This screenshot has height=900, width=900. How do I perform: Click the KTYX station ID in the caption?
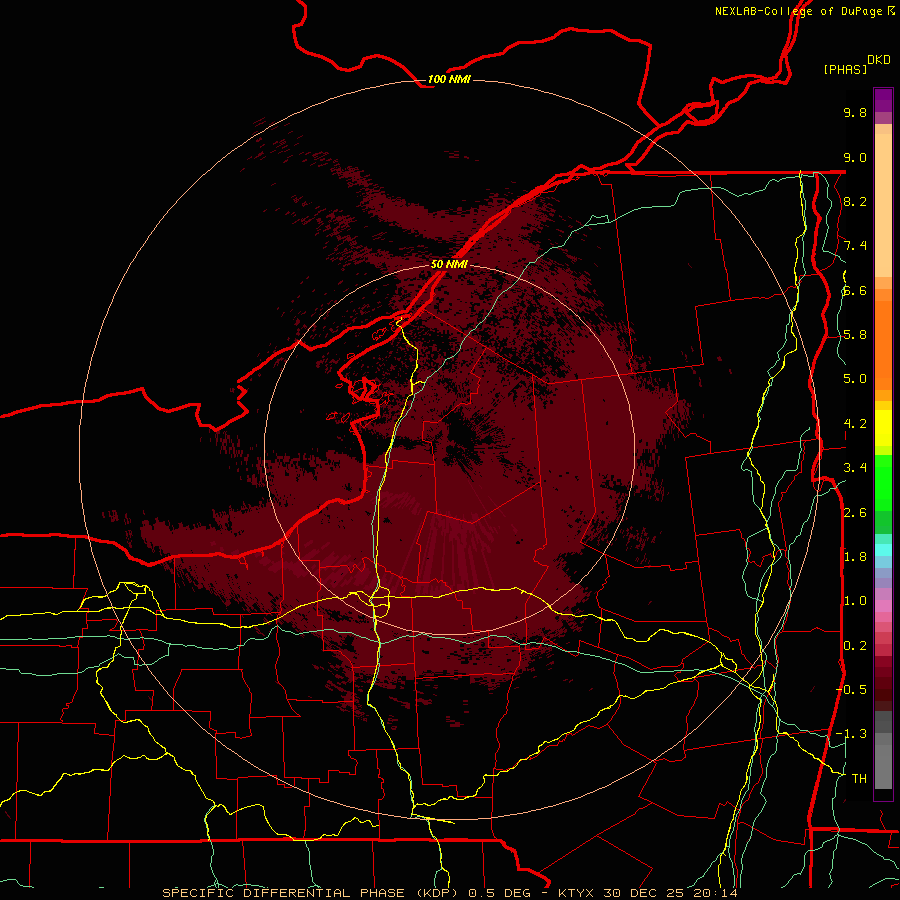(x=578, y=893)
